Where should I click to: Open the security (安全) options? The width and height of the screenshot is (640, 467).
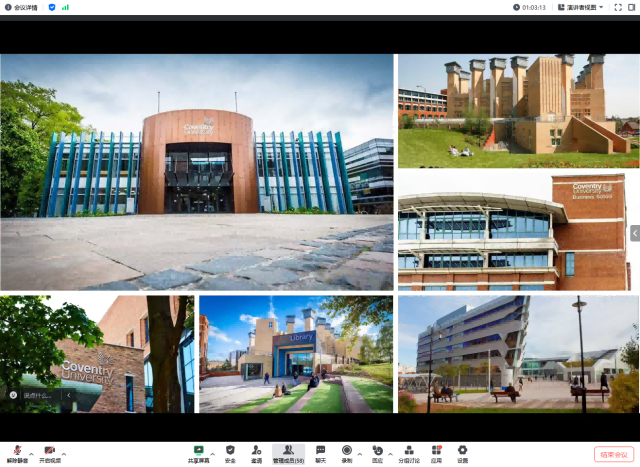point(230,453)
